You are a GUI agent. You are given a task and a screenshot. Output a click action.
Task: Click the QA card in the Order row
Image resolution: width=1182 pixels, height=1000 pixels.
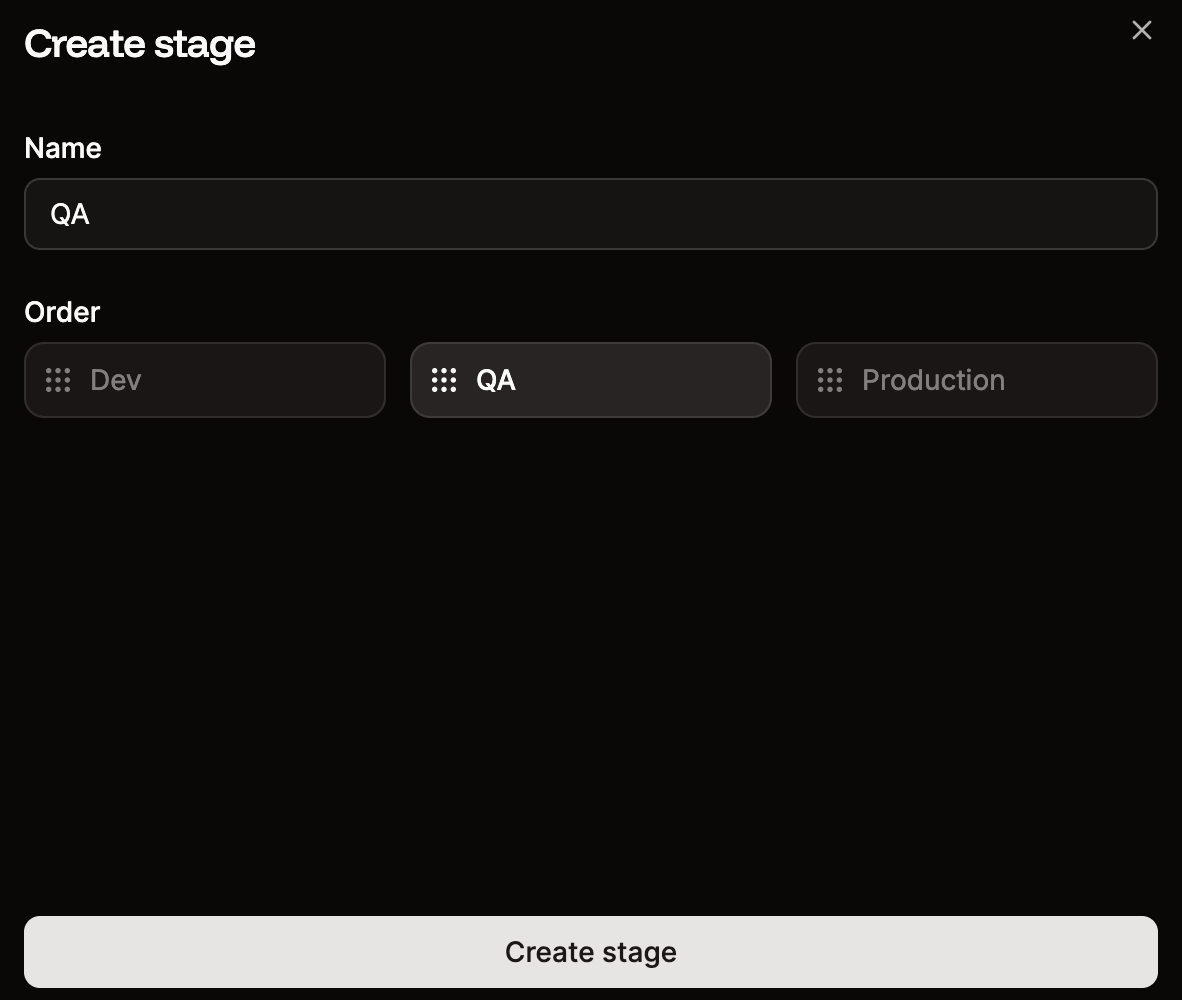[x=590, y=380]
